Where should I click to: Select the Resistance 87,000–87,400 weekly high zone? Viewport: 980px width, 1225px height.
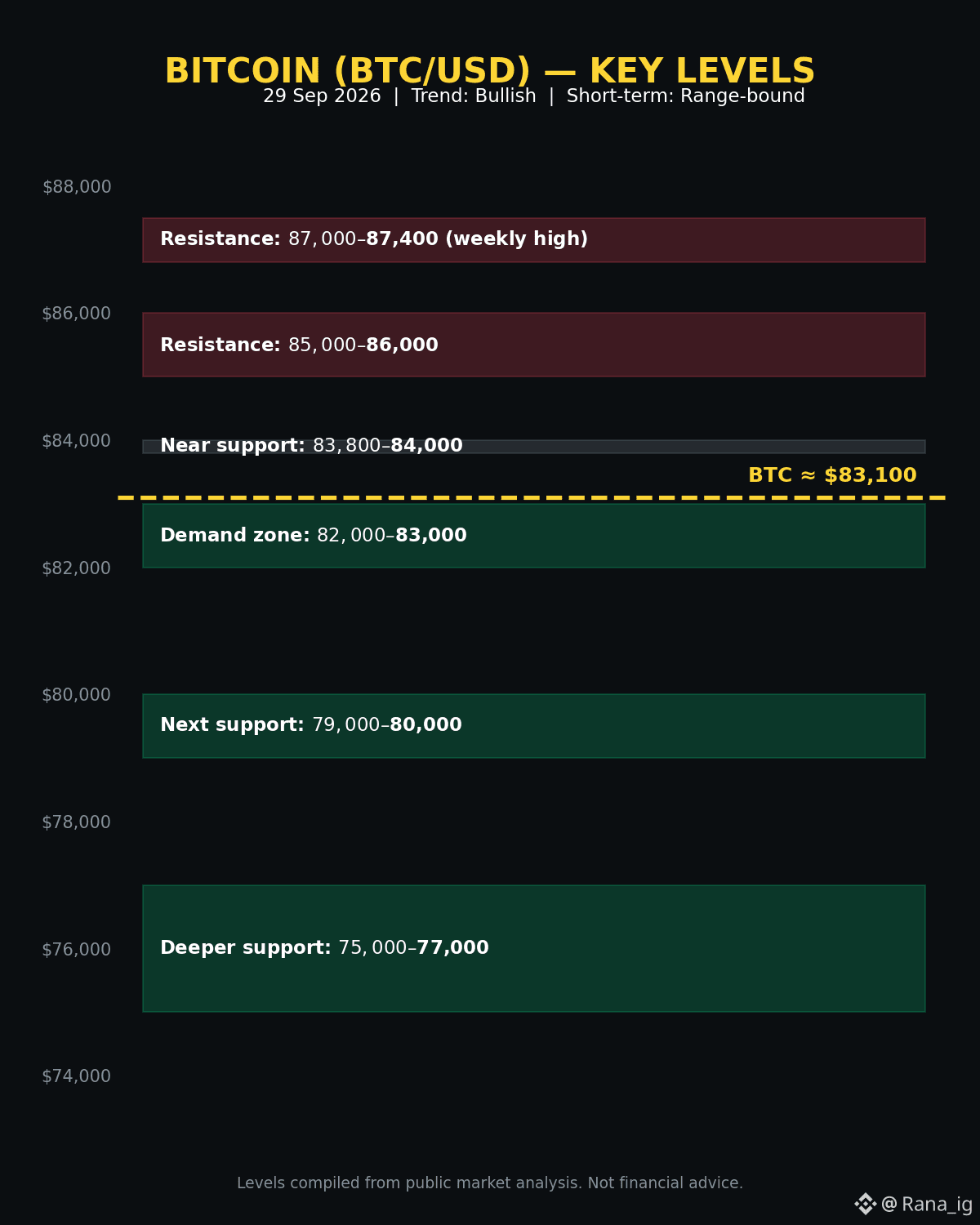534,240
